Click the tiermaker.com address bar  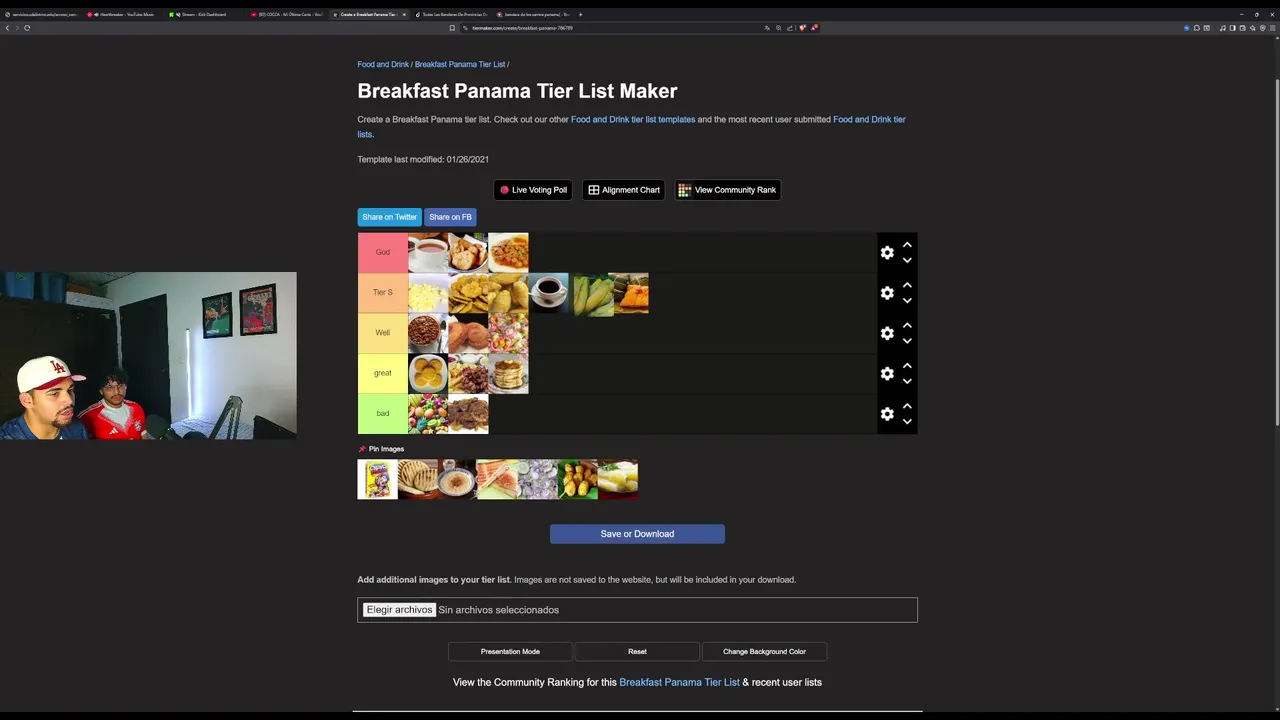point(610,28)
